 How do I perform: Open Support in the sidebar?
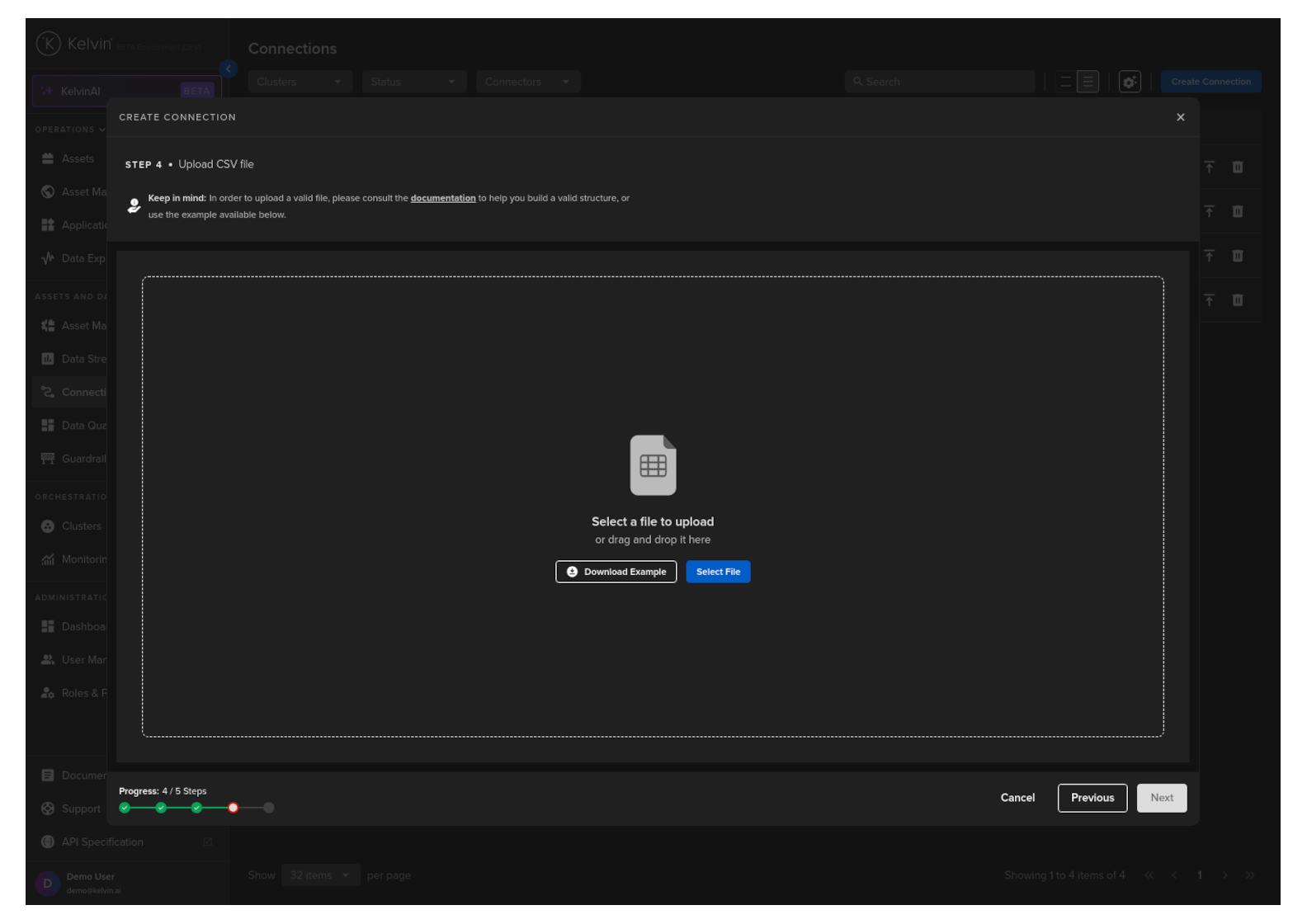tap(81, 808)
